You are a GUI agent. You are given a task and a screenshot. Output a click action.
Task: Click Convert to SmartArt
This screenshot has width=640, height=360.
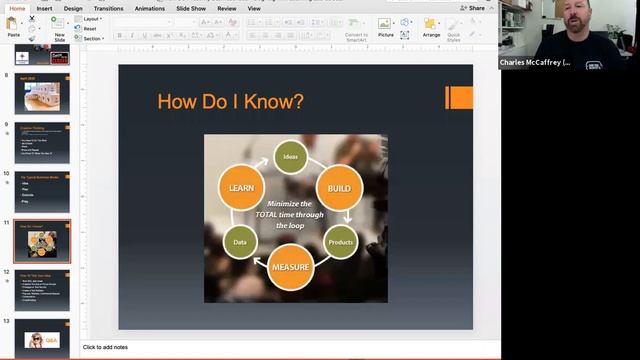point(356,30)
